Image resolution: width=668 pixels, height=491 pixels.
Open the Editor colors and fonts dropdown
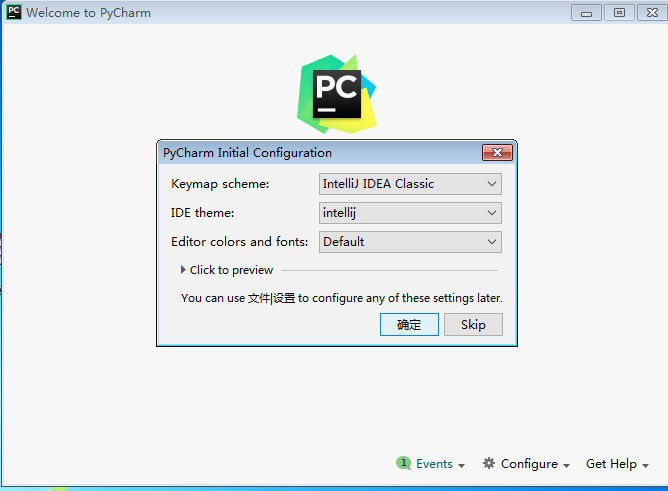pyautogui.click(x=410, y=242)
